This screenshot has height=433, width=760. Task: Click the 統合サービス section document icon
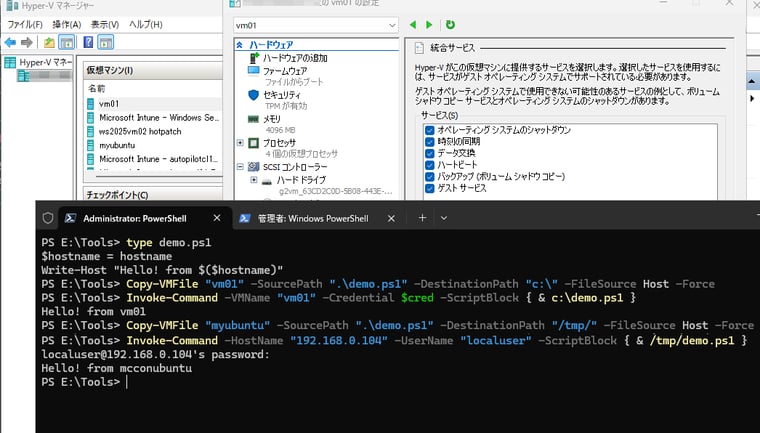pyautogui.click(x=419, y=48)
